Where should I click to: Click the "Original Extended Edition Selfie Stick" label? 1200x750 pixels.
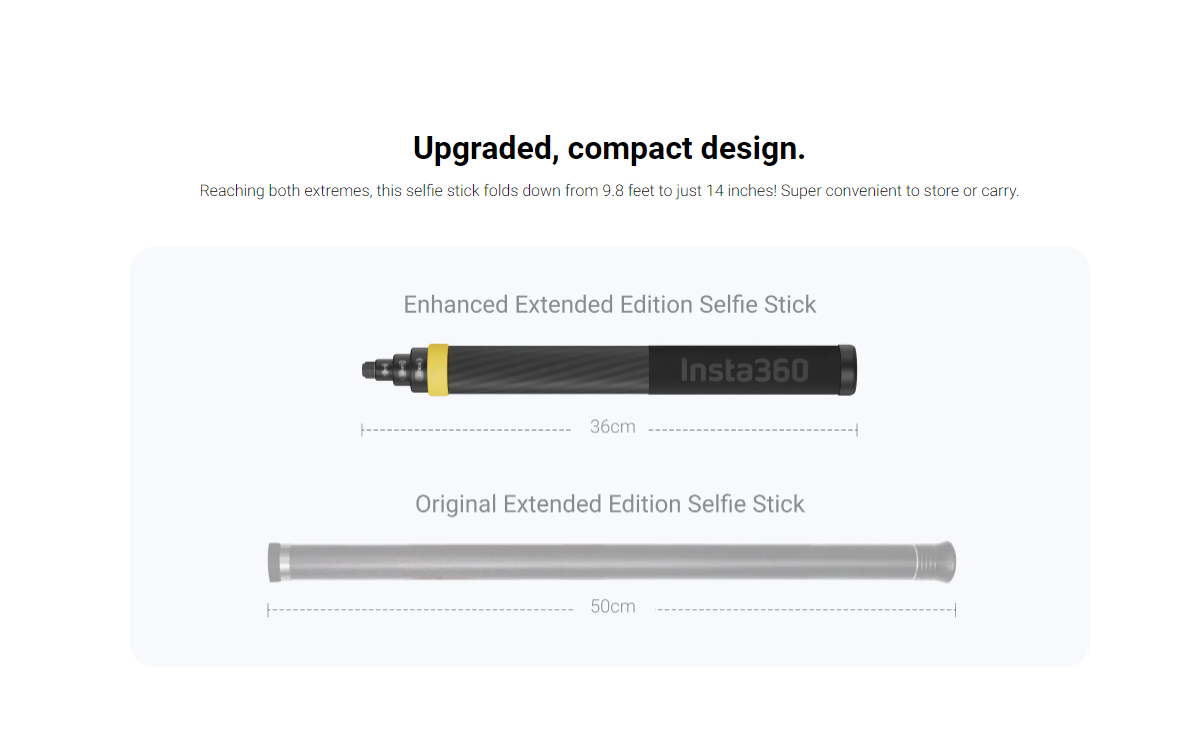tap(610, 503)
